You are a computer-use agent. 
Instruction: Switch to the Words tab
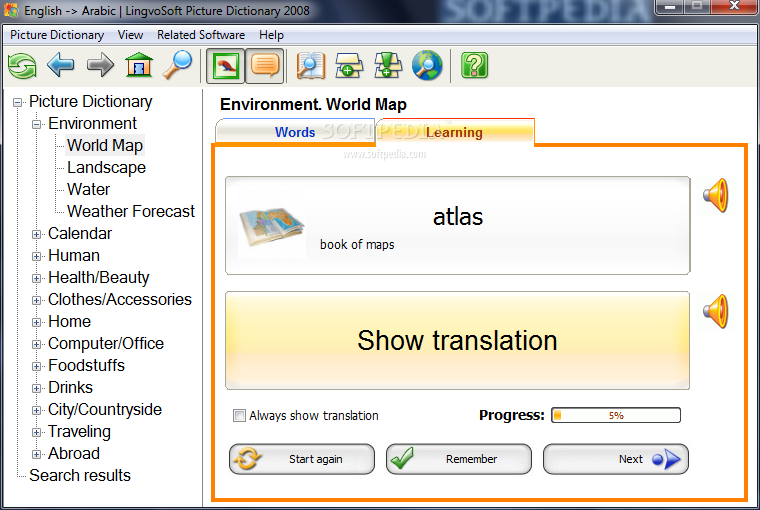pos(295,132)
